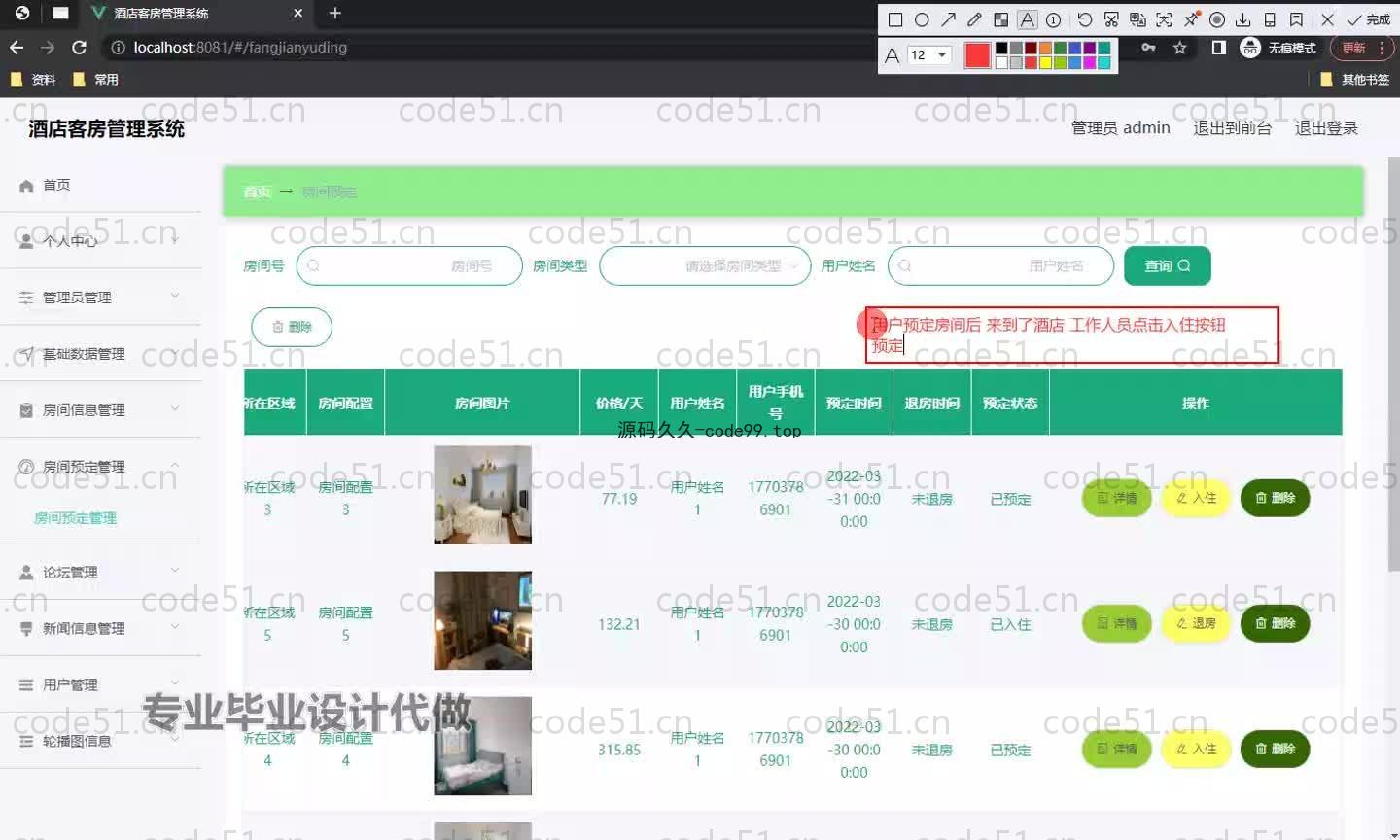The width and height of the screenshot is (1400, 840).
Task: Delete the 315.85 price row
Action: [1275, 749]
